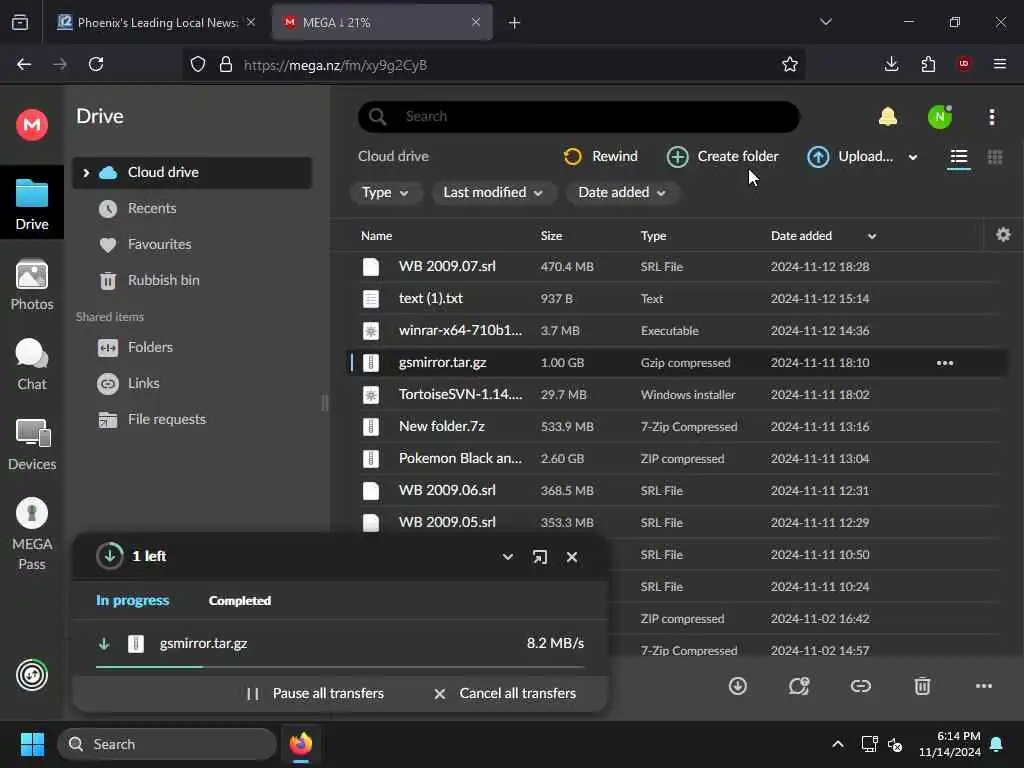
Task: Open more actions ellipsis in bottom bar
Action: pyautogui.click(x=984, y=686)
